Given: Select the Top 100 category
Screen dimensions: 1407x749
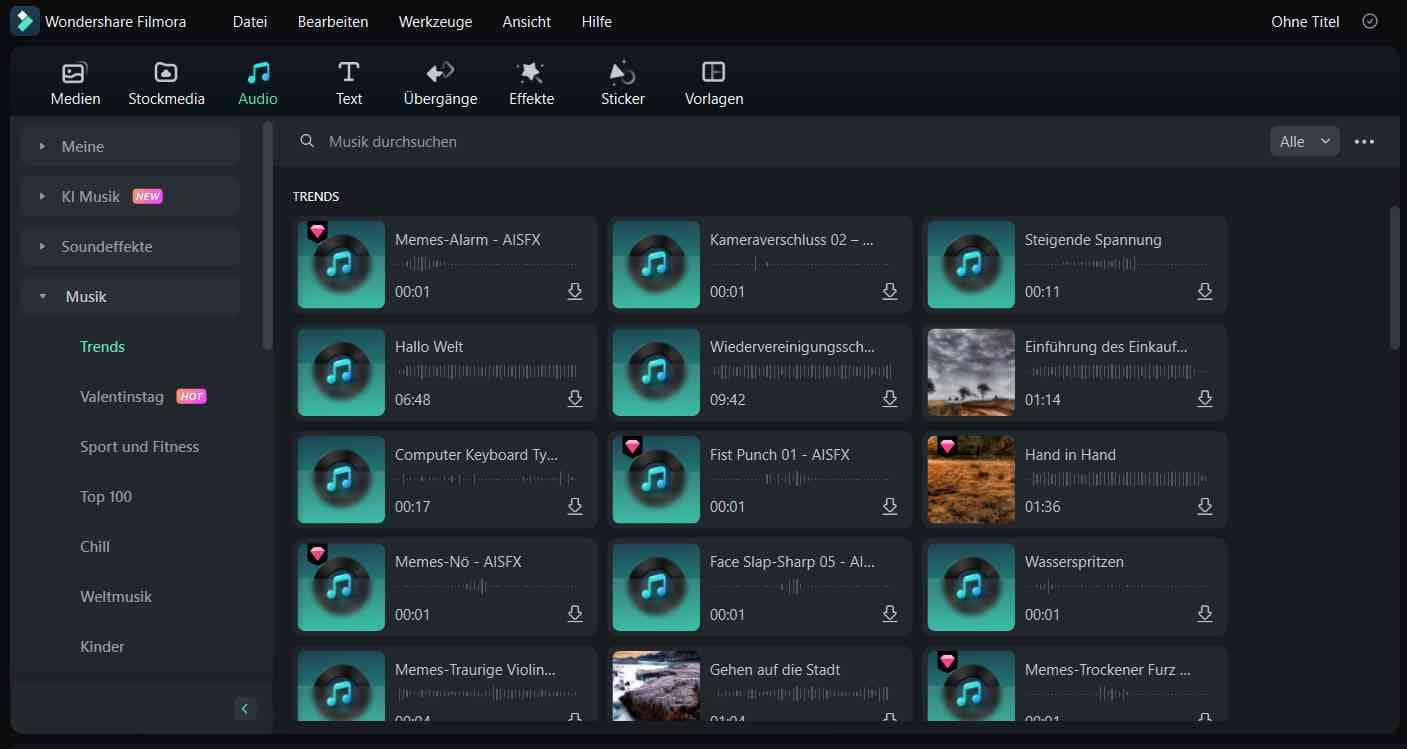Looking at the screenshot, I should pyautogui.click(x=106, y=496).
